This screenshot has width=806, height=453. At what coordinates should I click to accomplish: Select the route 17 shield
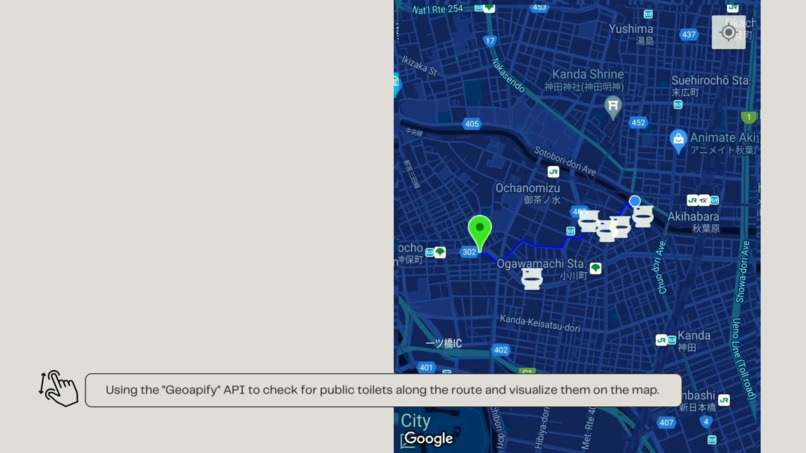pos(490,41)
